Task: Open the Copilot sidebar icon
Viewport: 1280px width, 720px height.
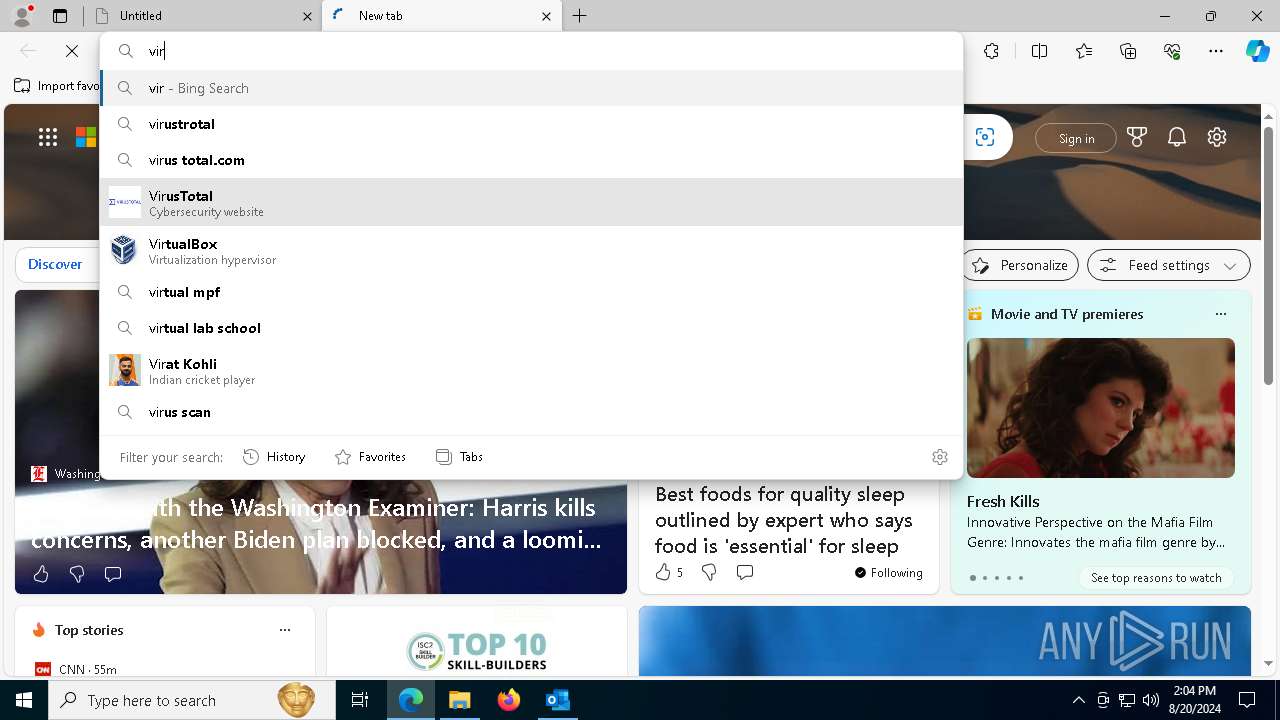Action: (1258, 51)
